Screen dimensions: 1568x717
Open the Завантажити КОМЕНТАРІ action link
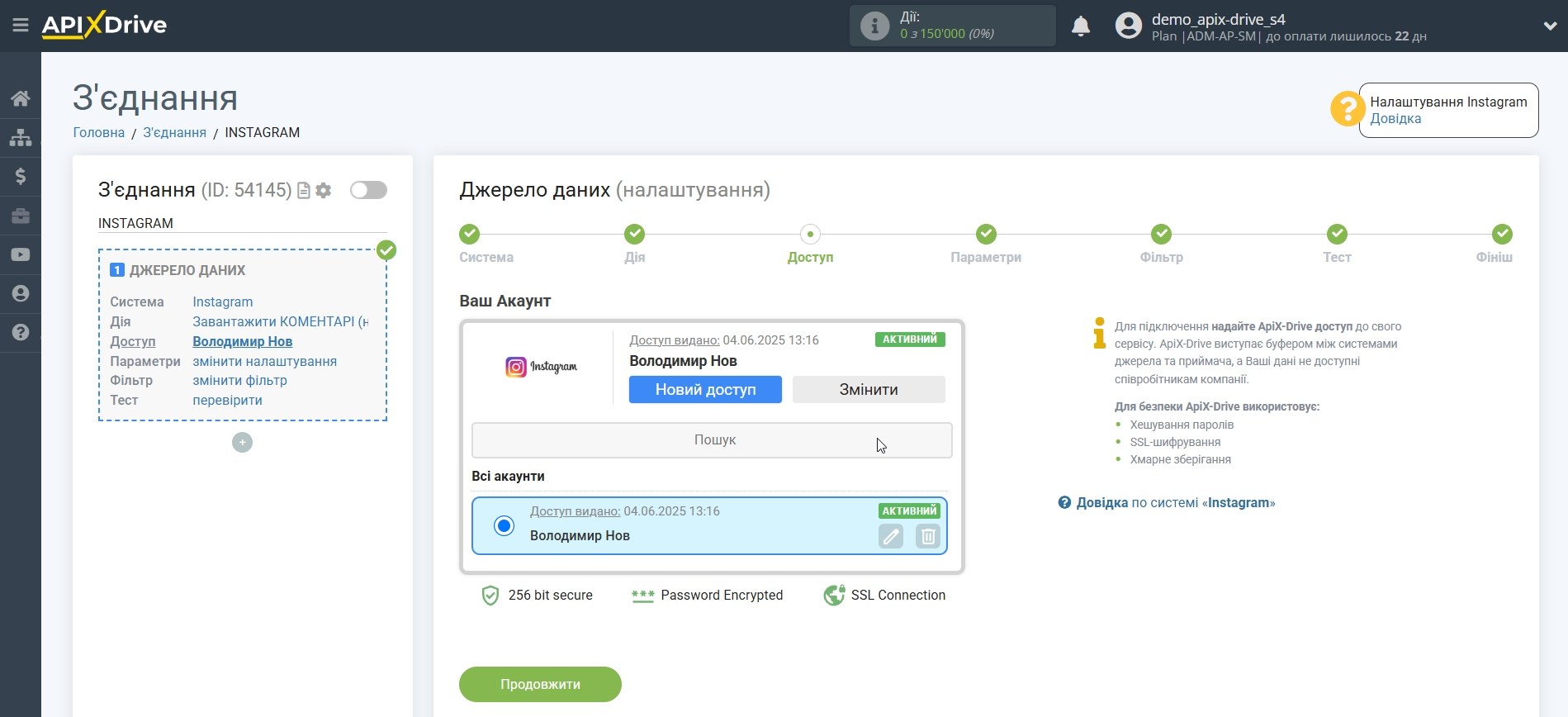[x=281, y=322]
